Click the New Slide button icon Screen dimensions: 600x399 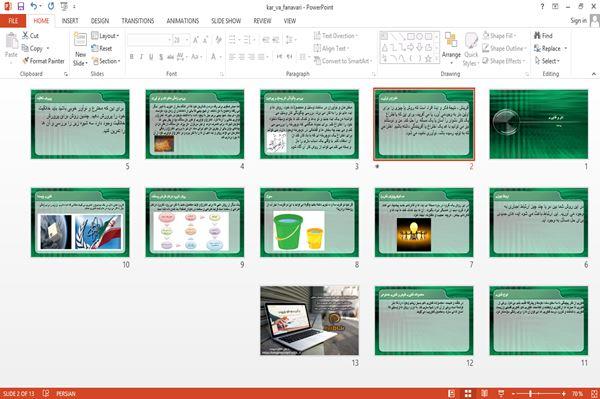[80, 39]
